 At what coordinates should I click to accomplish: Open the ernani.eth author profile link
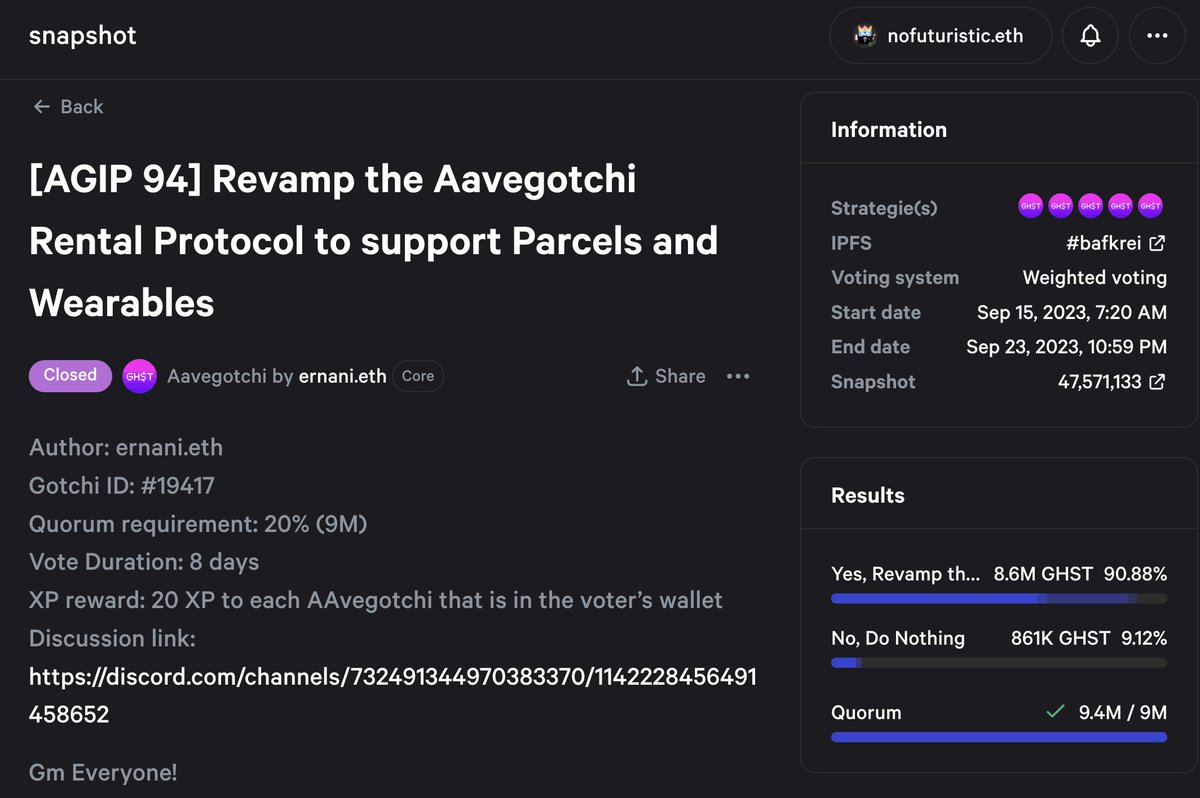point(342,376)
